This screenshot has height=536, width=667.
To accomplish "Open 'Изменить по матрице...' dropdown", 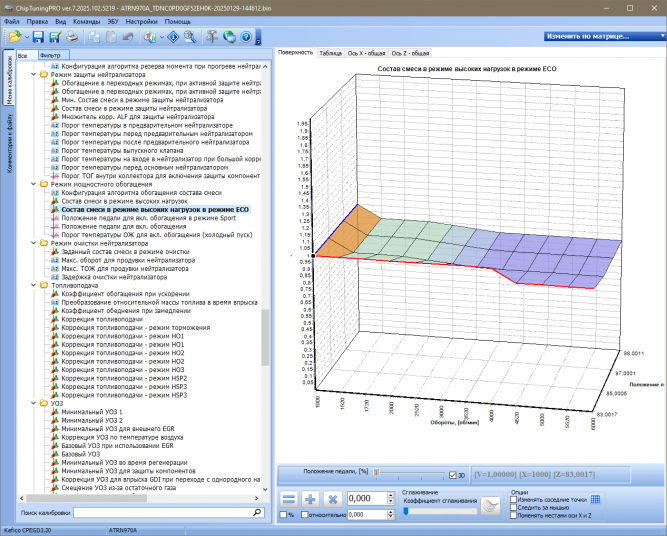I will pos(604,36).
